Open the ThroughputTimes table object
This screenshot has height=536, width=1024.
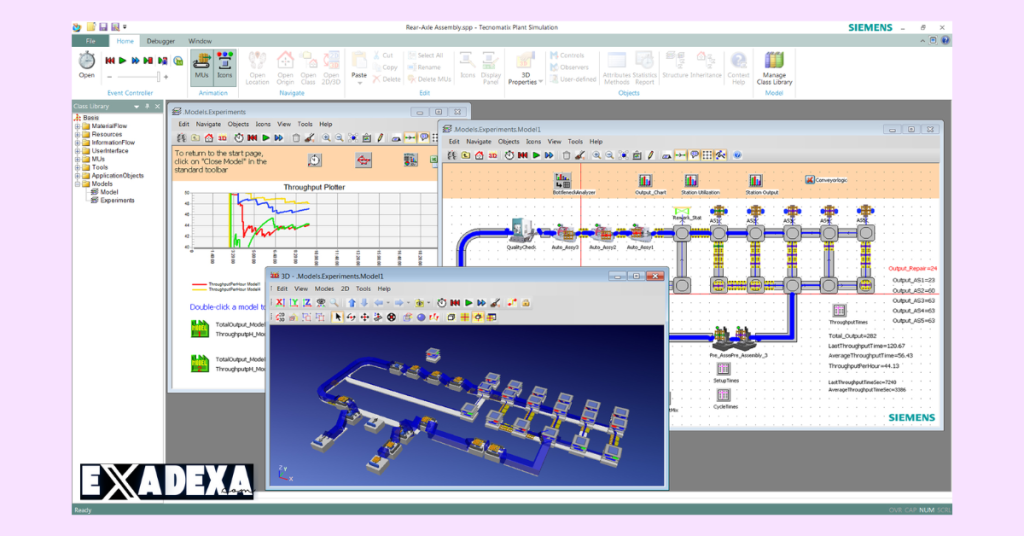coord(839,311)
